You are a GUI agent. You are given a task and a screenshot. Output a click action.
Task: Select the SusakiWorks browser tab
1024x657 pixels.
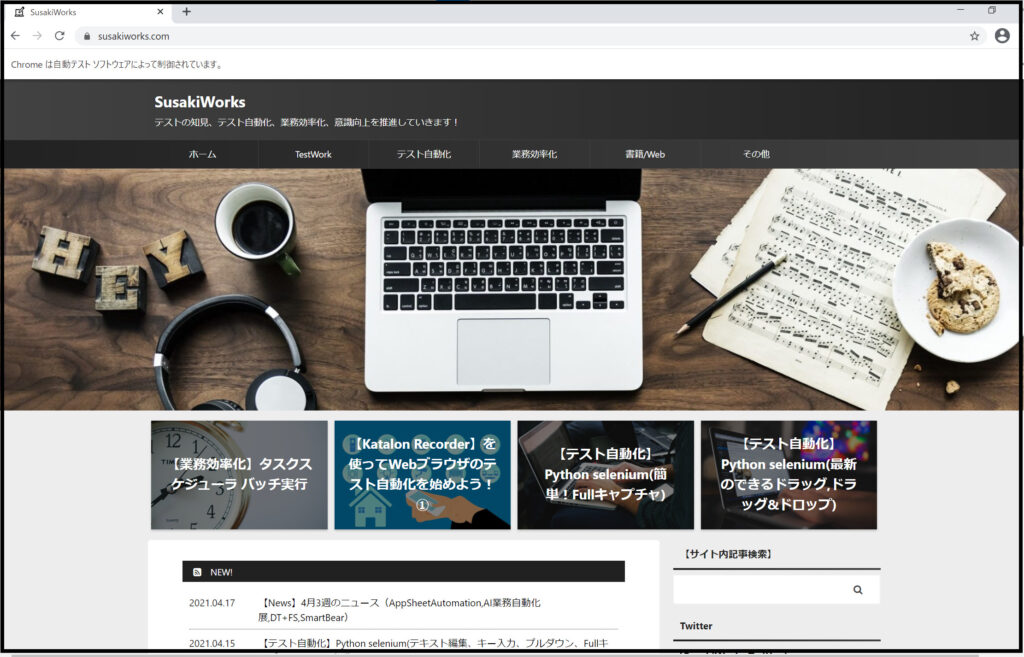click(88, 12)
